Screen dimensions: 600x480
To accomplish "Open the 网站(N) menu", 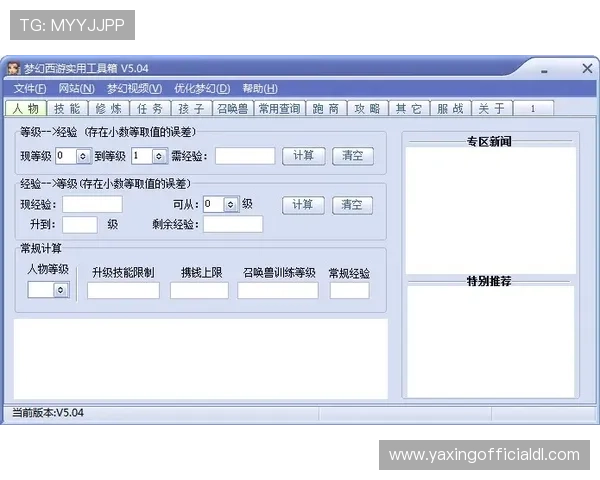I will [x=77, y=89].
